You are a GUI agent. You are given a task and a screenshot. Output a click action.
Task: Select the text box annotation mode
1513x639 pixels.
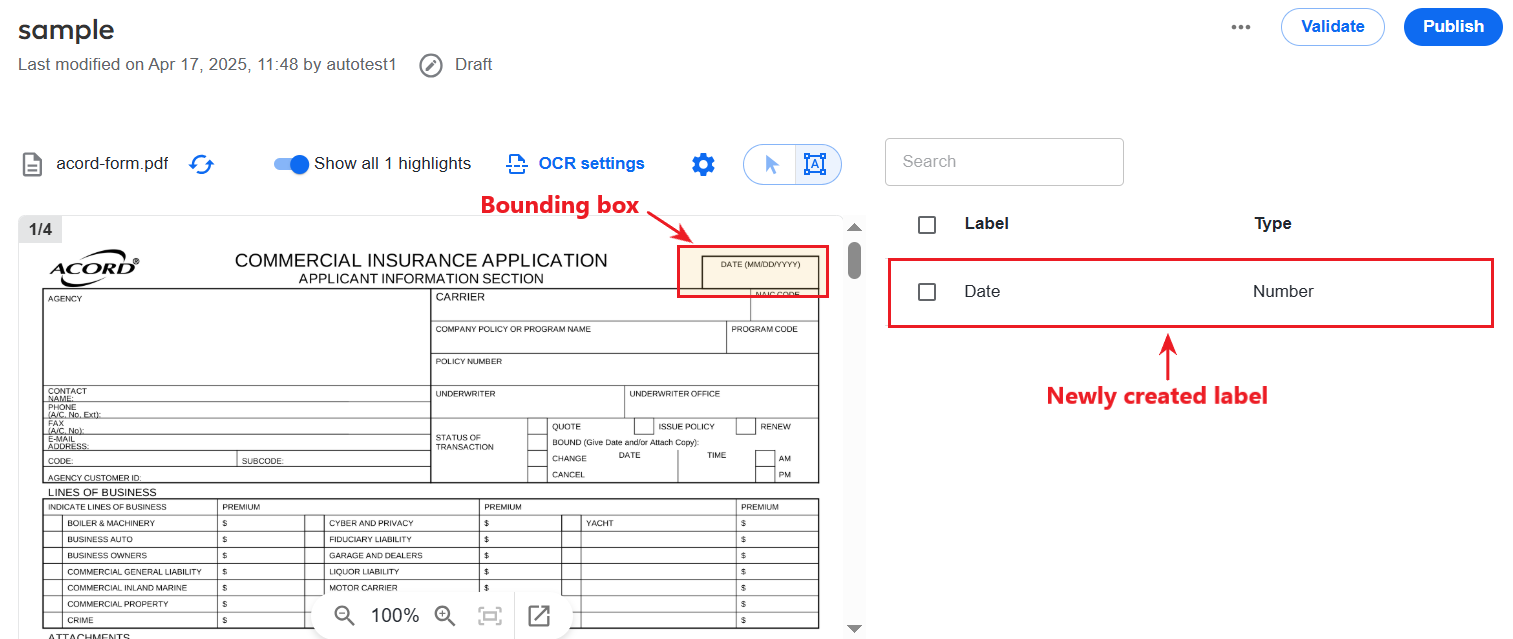(816, 165)
